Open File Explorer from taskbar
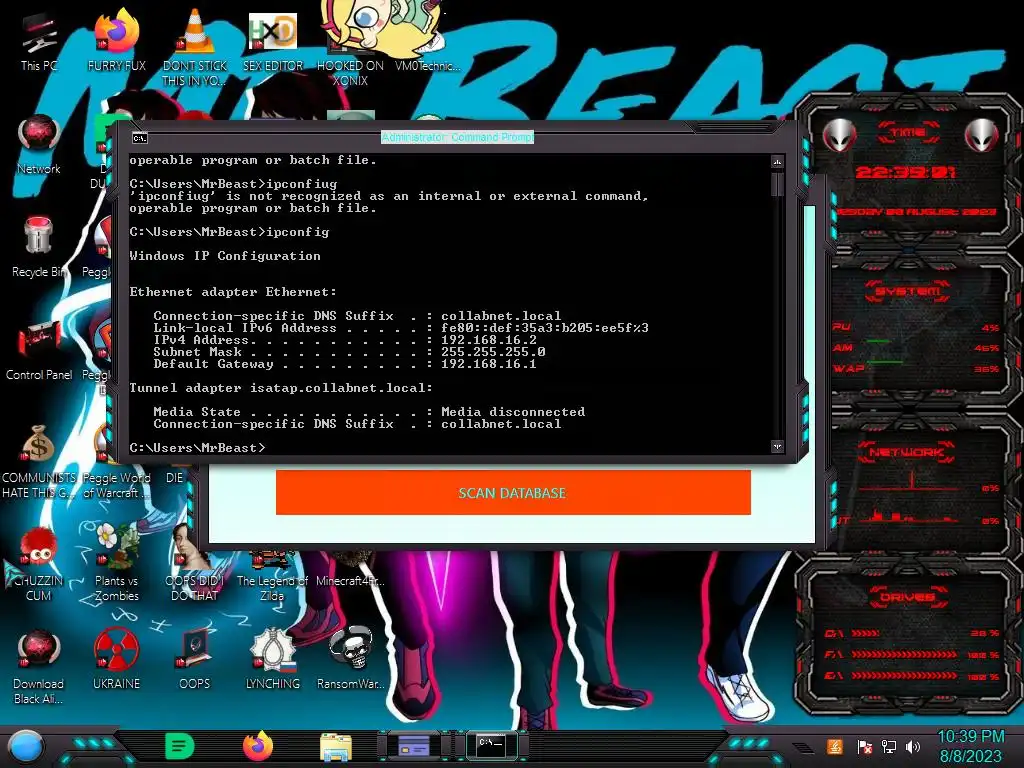The width and height of the screenshot is (1024, 768). [336, 747]
